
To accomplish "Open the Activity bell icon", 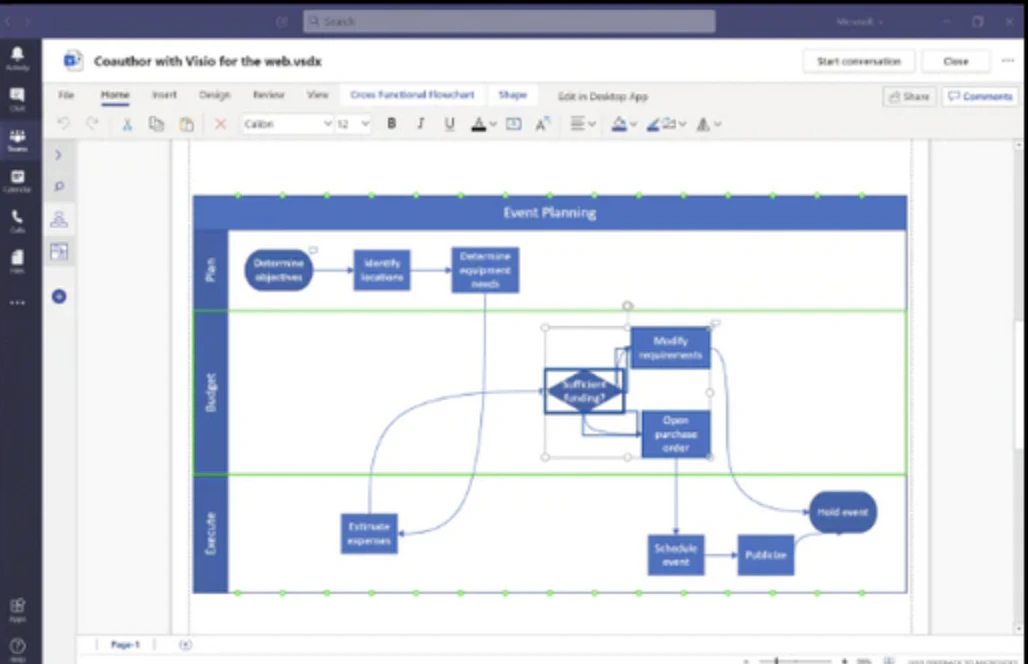I will point(17,58).
